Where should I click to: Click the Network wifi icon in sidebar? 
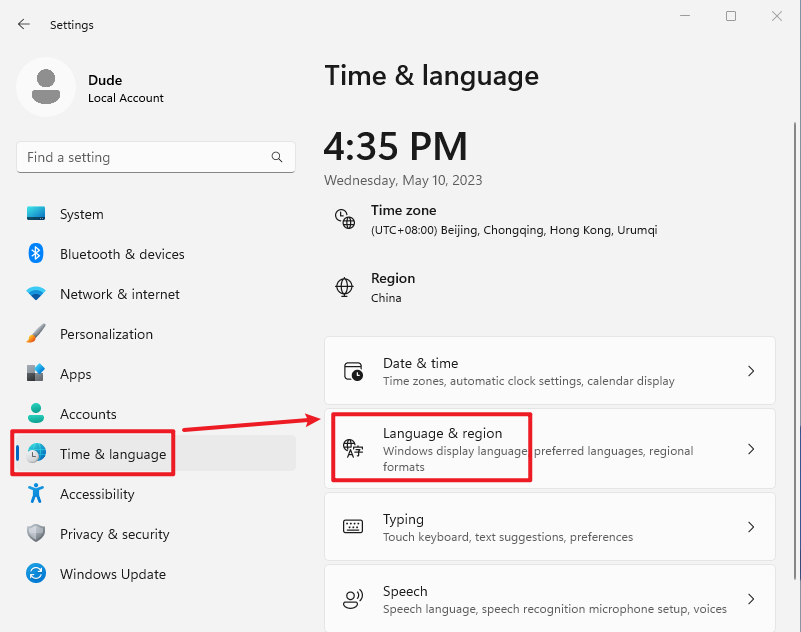[36, 294]
